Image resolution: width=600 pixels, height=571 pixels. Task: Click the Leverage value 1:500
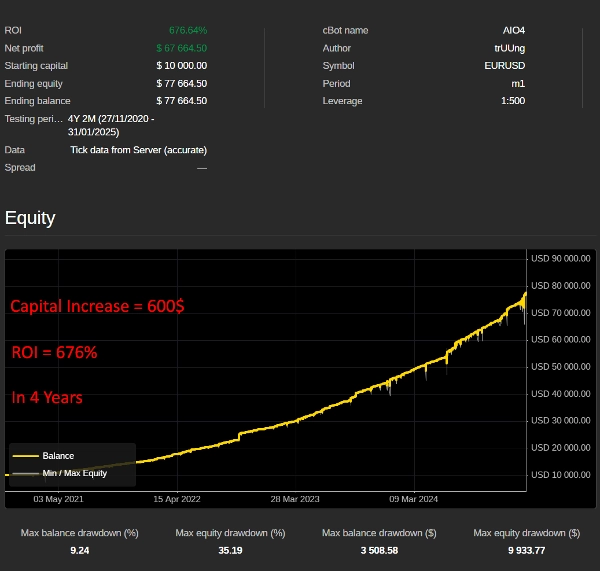[x=511, y=101]
